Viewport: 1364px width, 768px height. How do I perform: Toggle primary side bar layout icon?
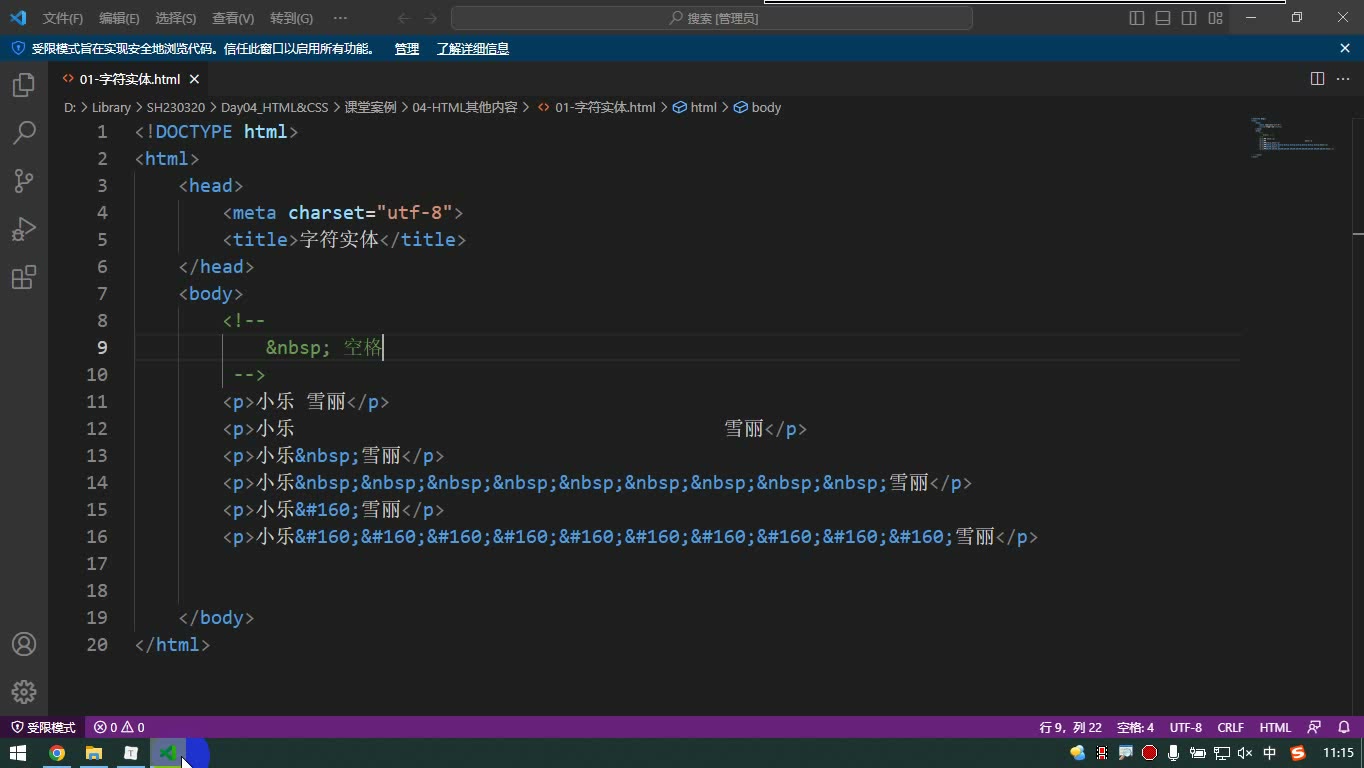1137,18
